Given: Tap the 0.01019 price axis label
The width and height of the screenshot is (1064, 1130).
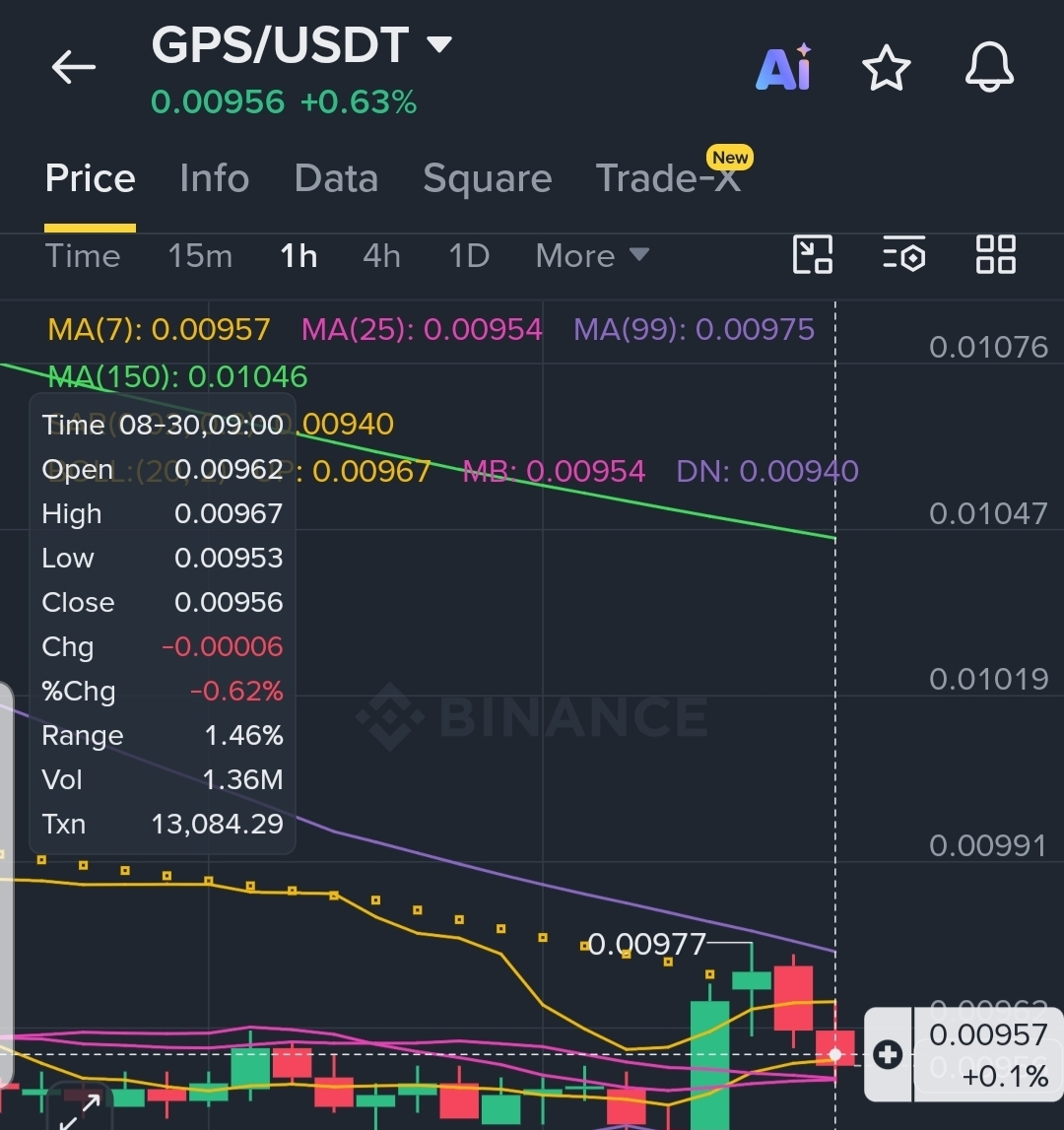Looking at the screenshot, I should pyautogui.click(x=987, y=679).
